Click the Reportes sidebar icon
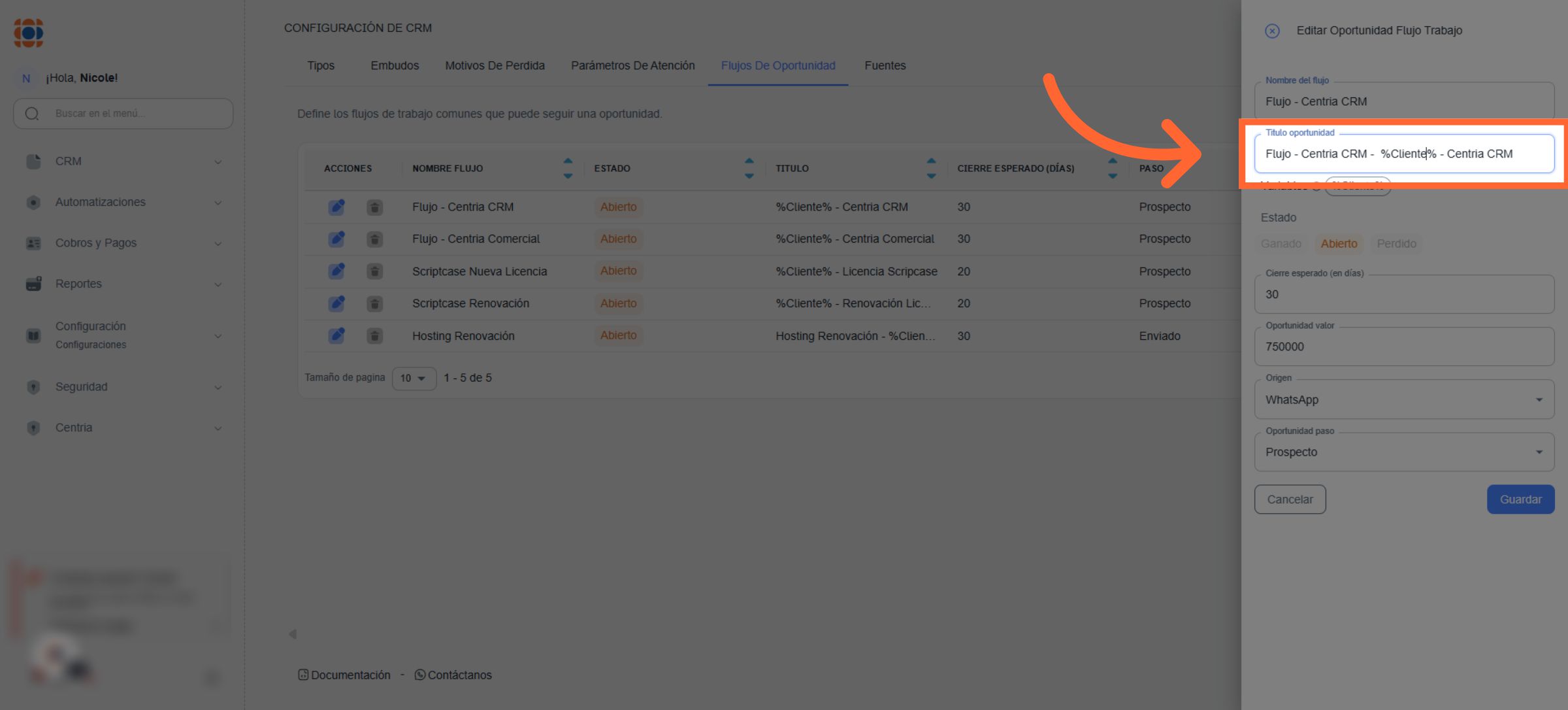 coord(33,284)
